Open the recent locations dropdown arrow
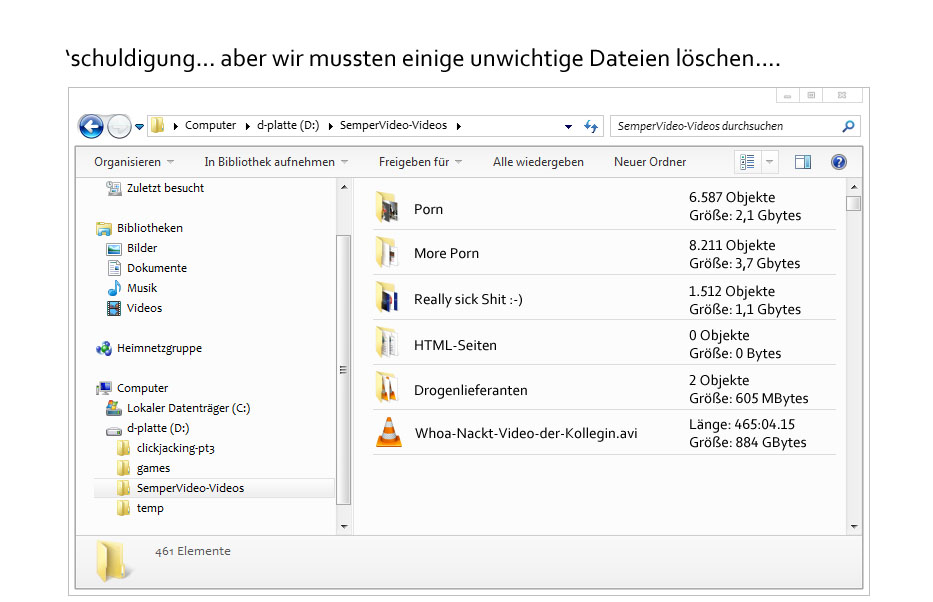The height and width of the screenshot is (602, 933). (x=140, y=126)
